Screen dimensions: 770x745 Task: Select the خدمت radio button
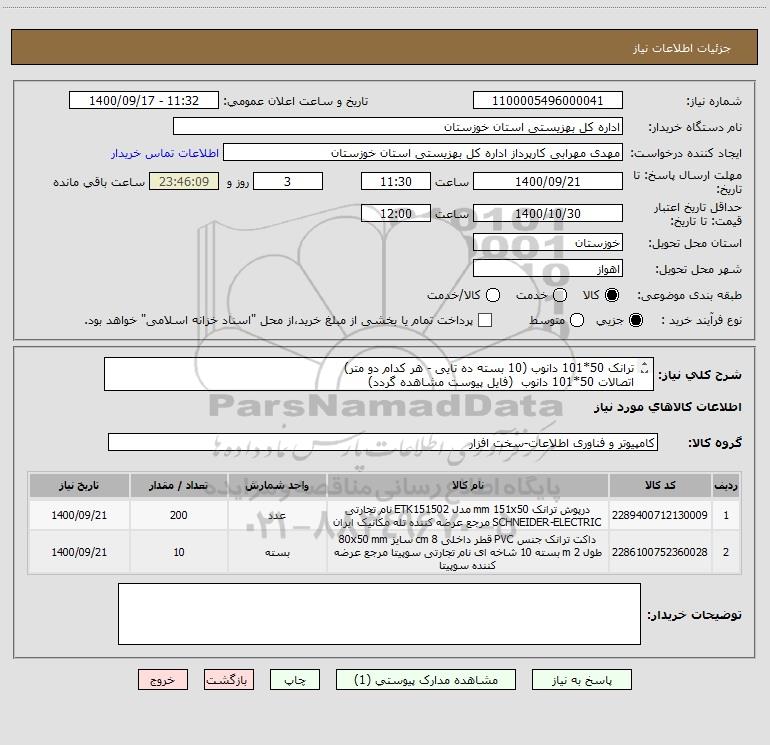[x=560, y=295]
